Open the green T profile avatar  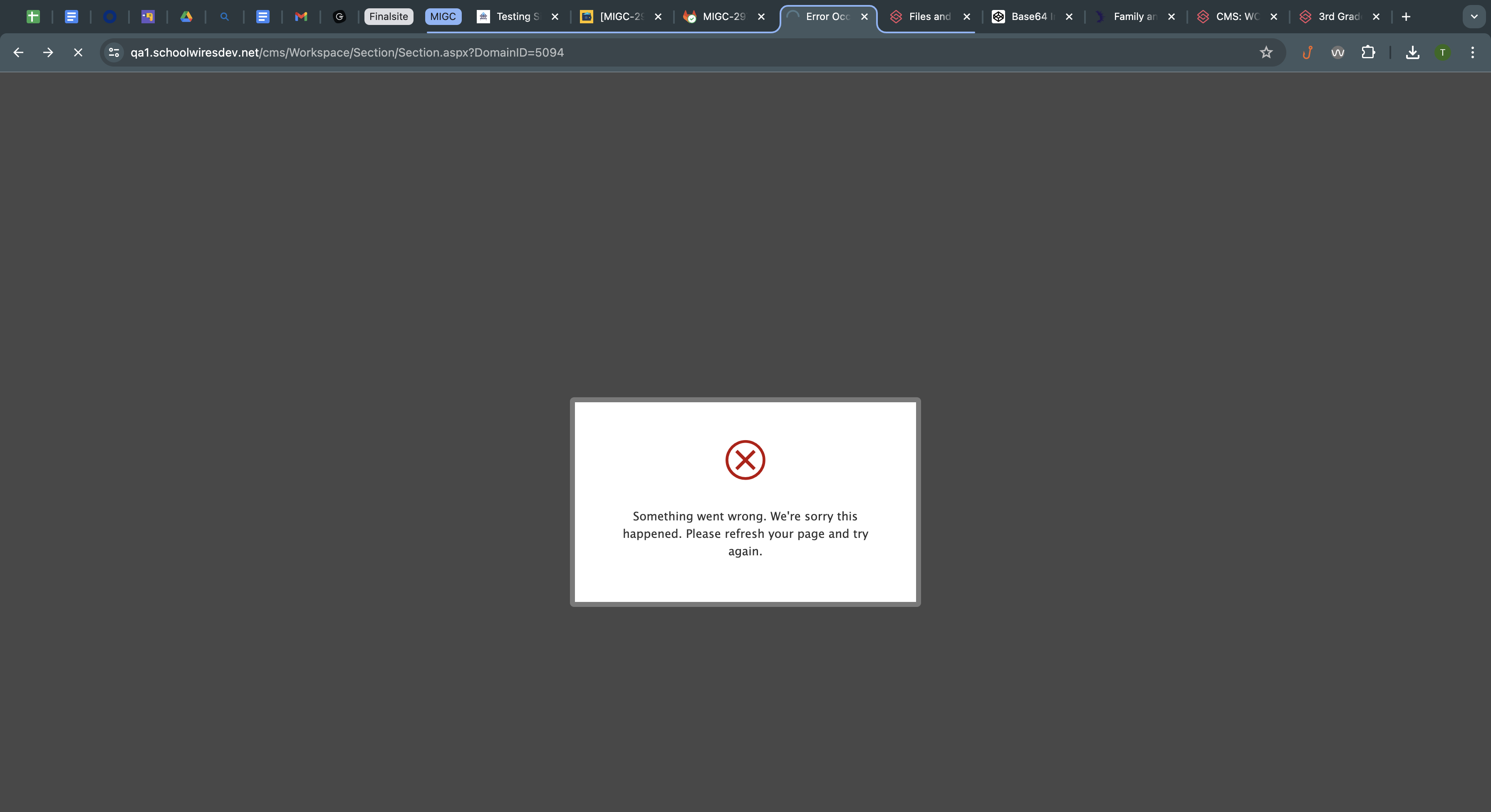1442,53
